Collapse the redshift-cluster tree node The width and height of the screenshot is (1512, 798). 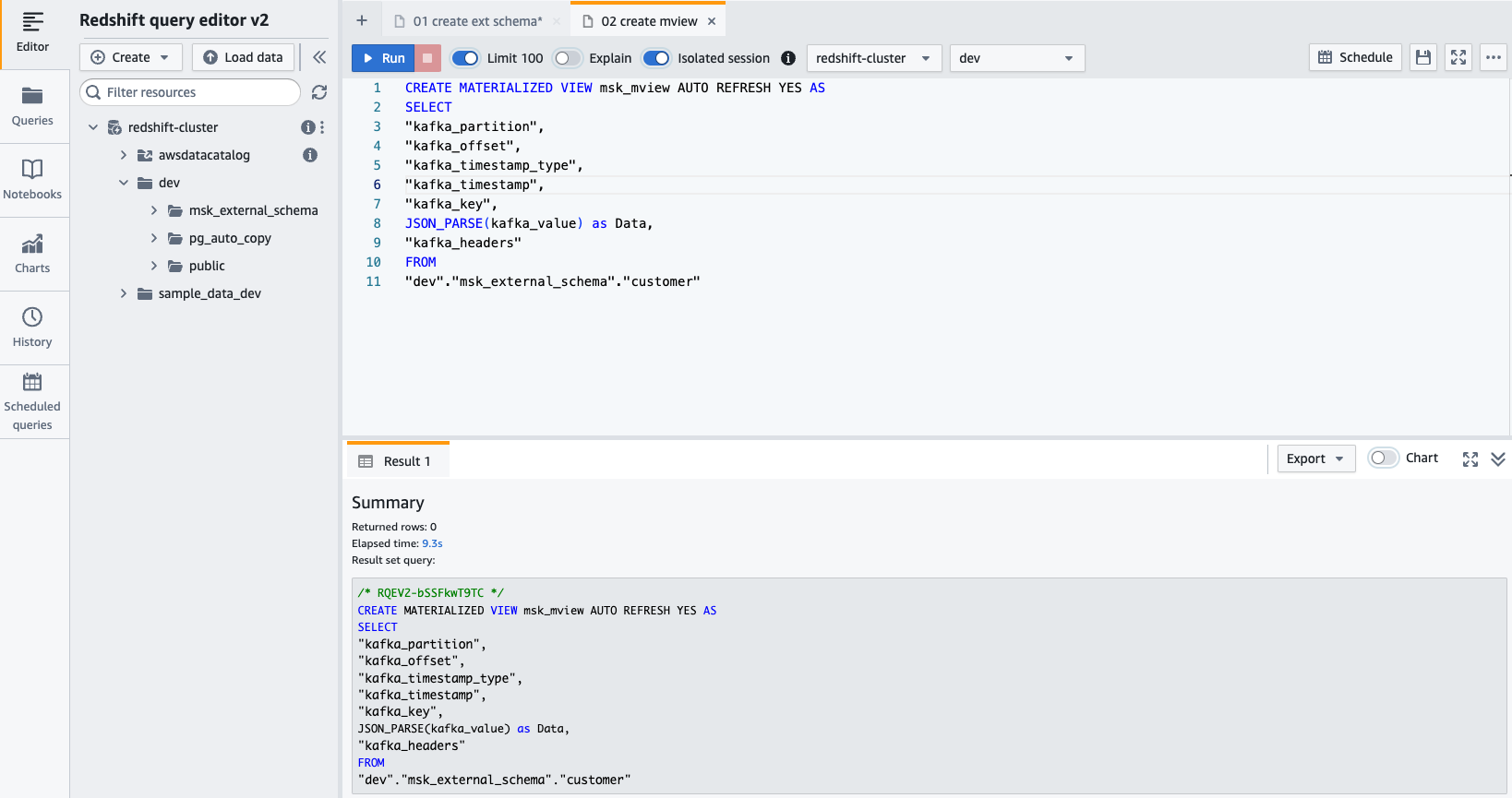click(93, 127)
